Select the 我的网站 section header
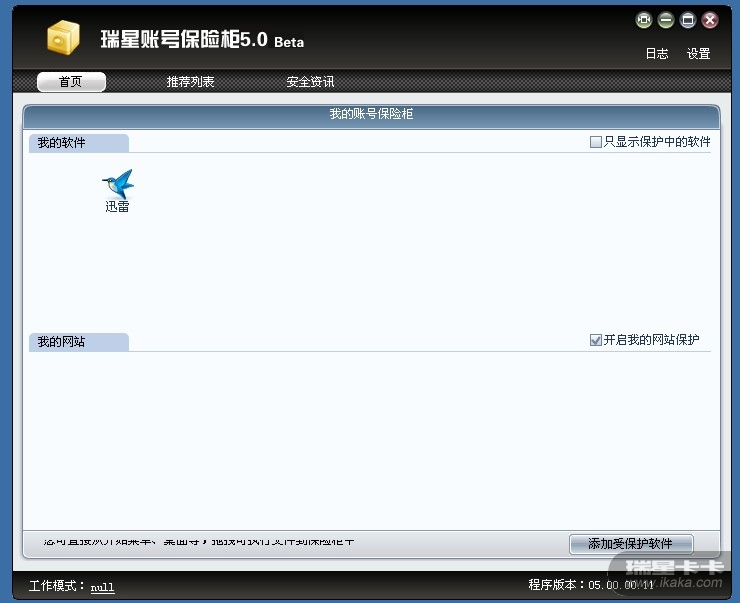740x603 pixels. [79, 342]
